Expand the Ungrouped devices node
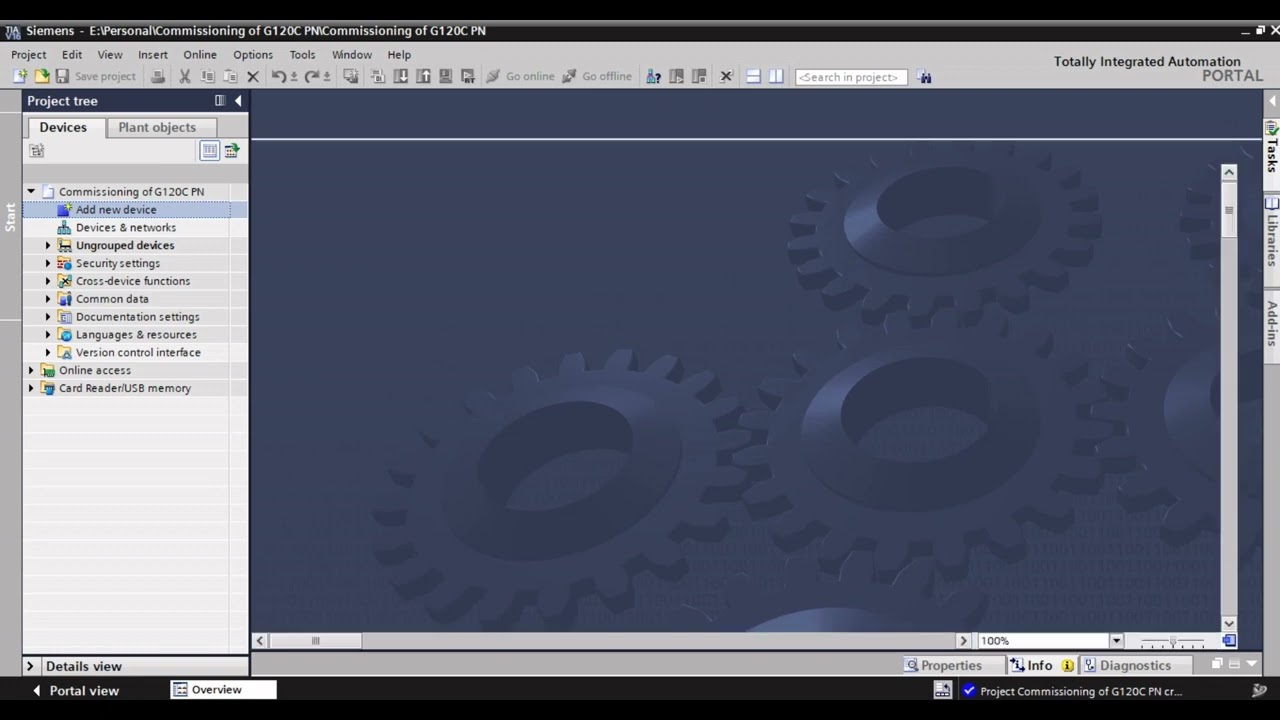 (x=47, y=245)
